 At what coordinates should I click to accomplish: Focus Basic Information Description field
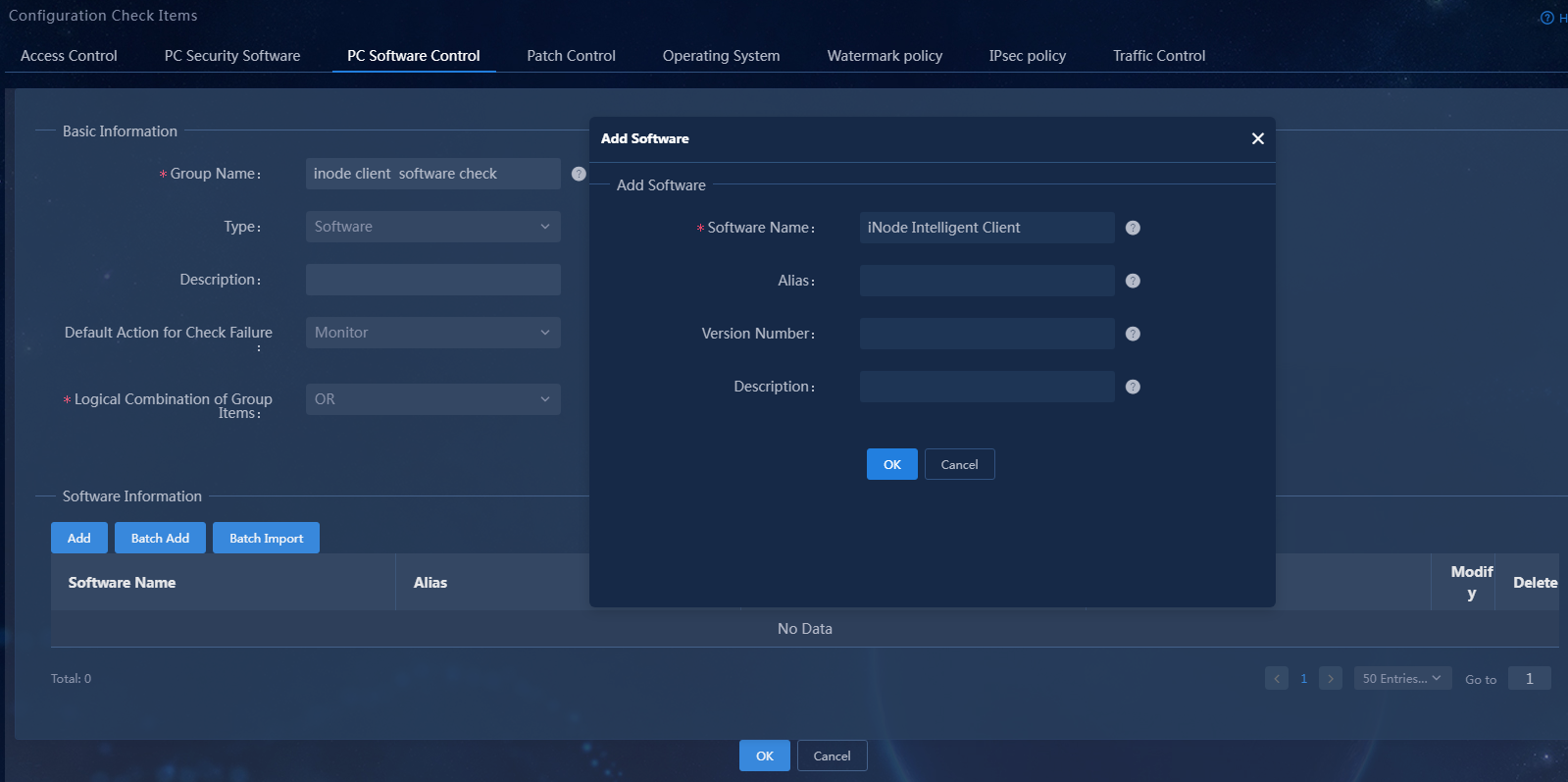(433, 280)
